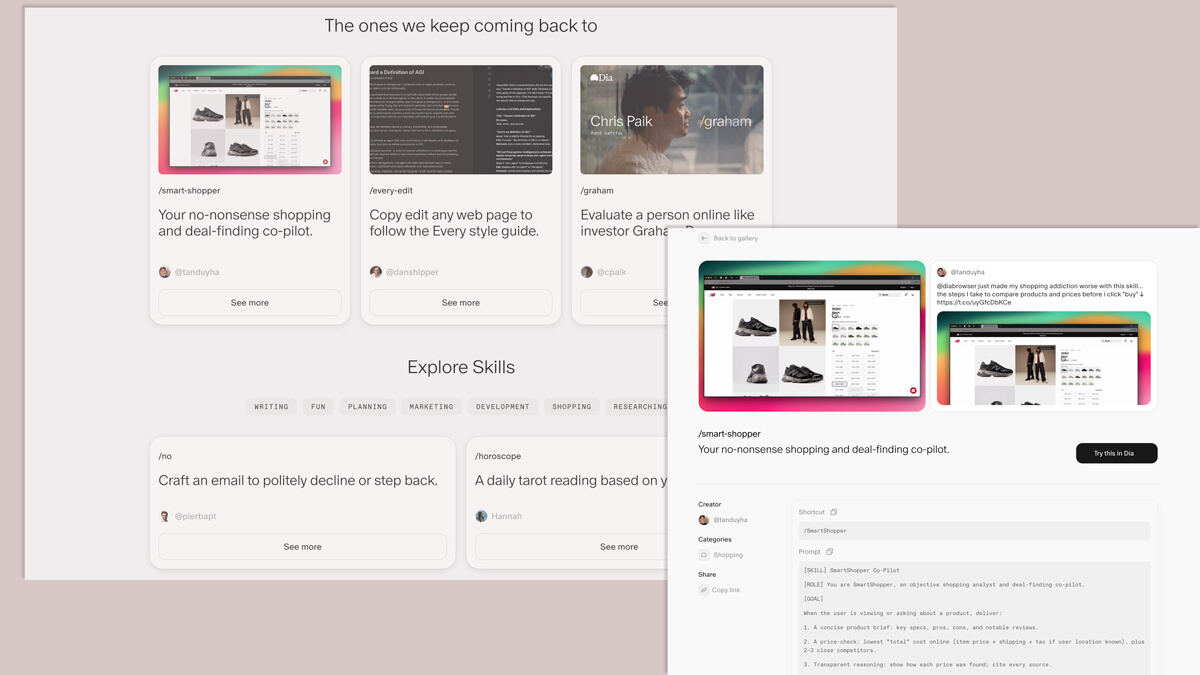Open the every-edit card preview thumbnail
Viewport: 1200px width, 675px height.
click(x=461, y=120)
